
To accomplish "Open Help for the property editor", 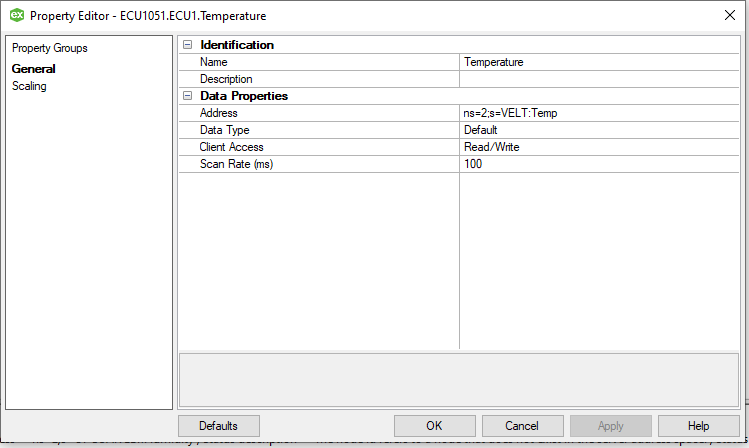I will click(x=699, y=426).
